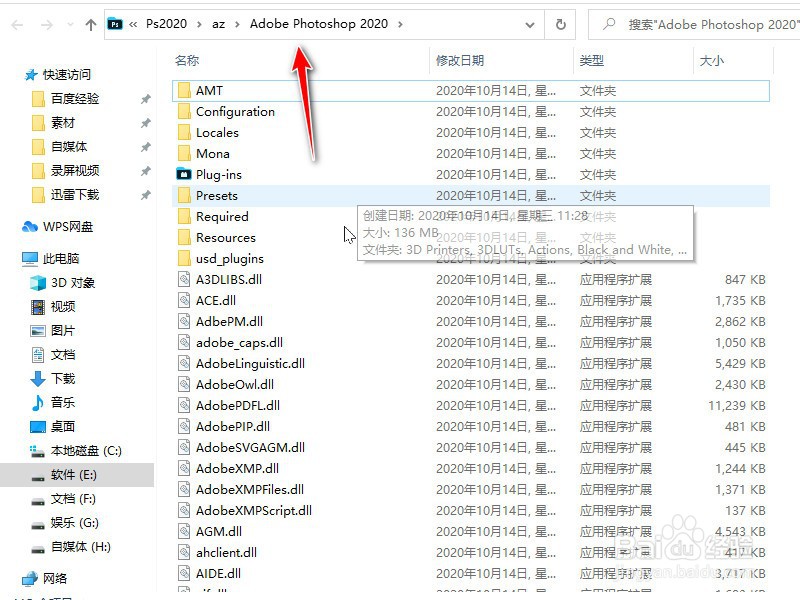Screen dimensions: 800x600
Task: Select AdobeXMPScript.dll file name
Action: pyautogui.click(x=254, y=511)
